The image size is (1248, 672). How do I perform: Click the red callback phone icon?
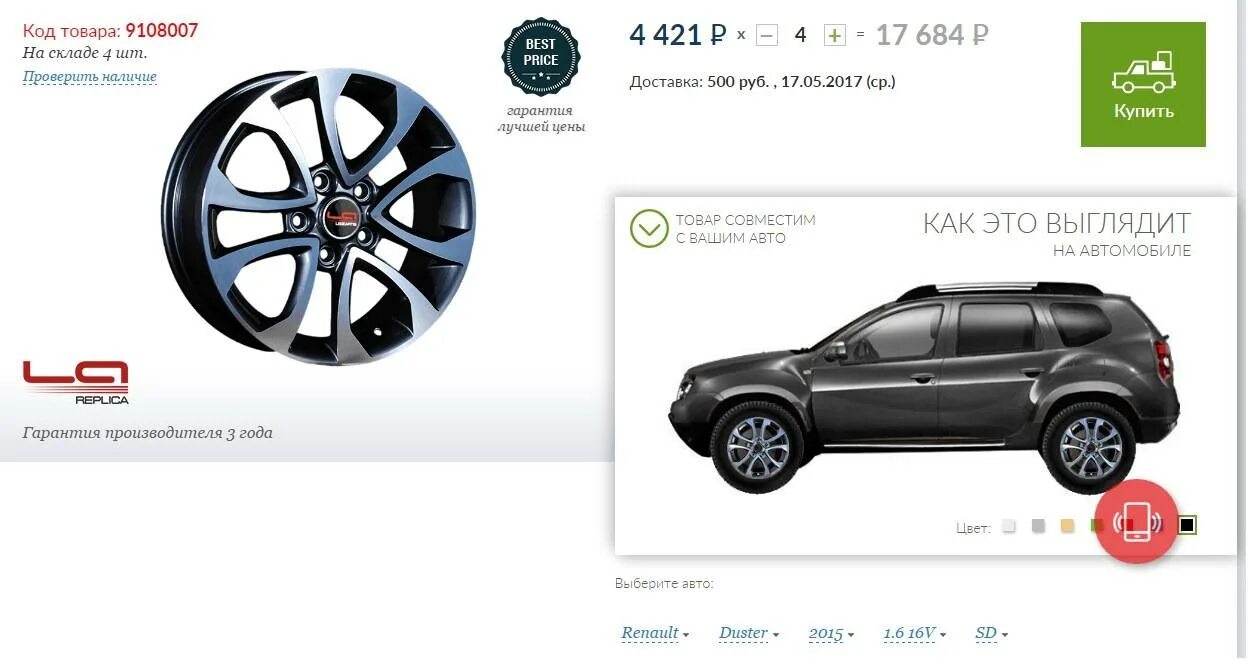(1136, 522)
